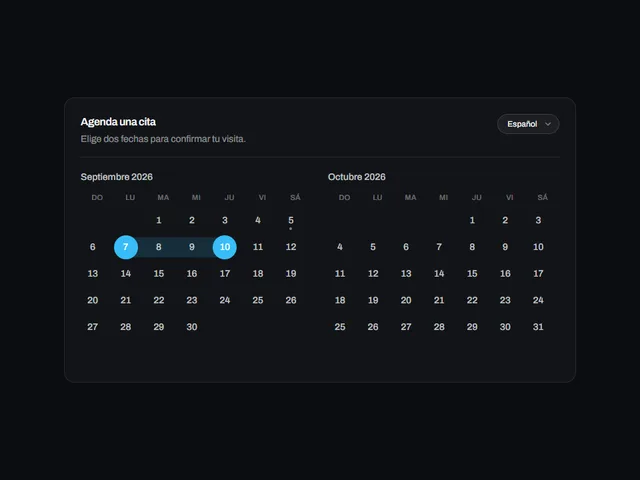Pick September 9 inside the selected range
Viewport: 640px width, 480px height.
click(x=192, y=247)
